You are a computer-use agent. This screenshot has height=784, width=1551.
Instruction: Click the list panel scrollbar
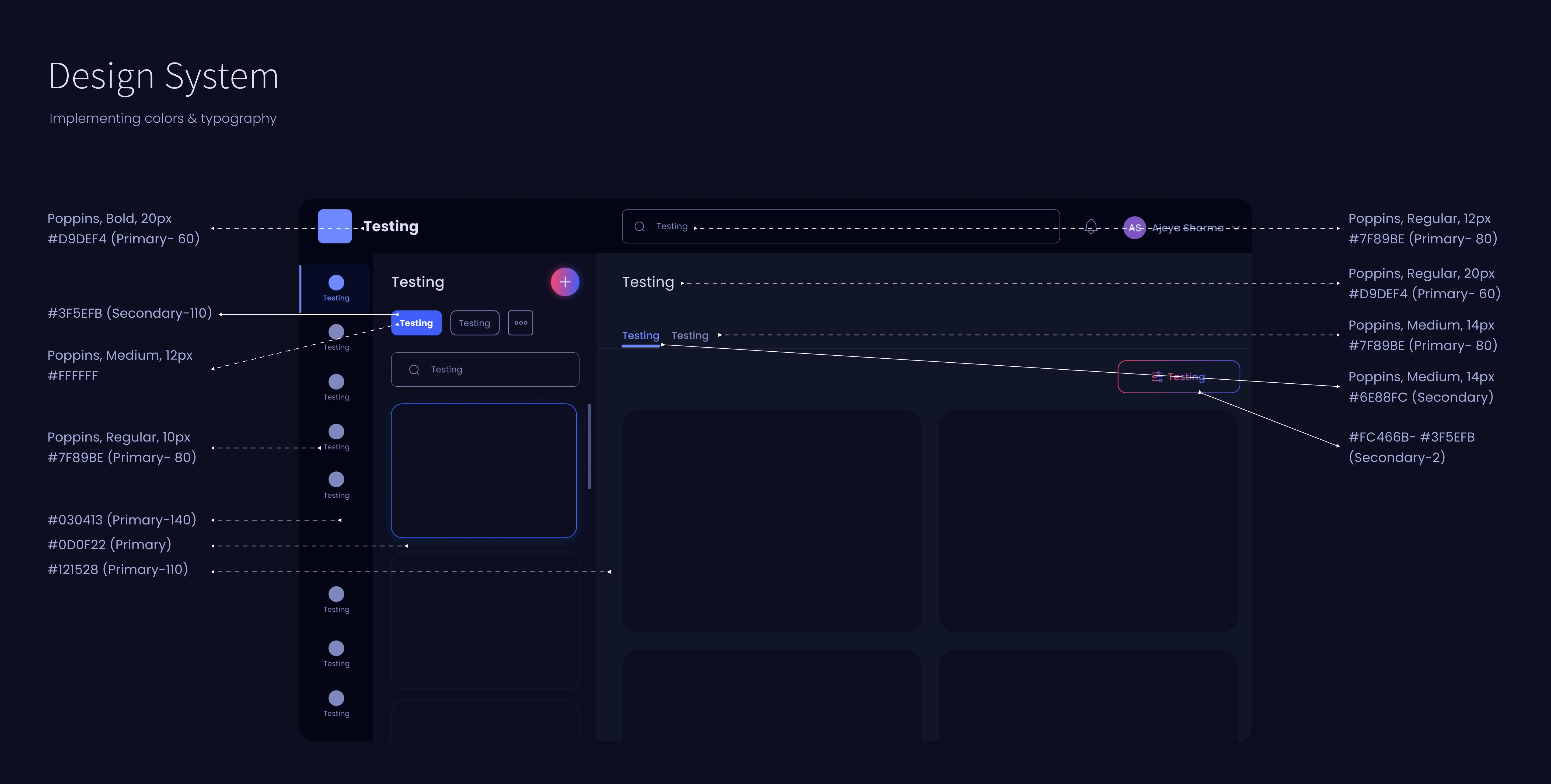click(x=589, y=446)
